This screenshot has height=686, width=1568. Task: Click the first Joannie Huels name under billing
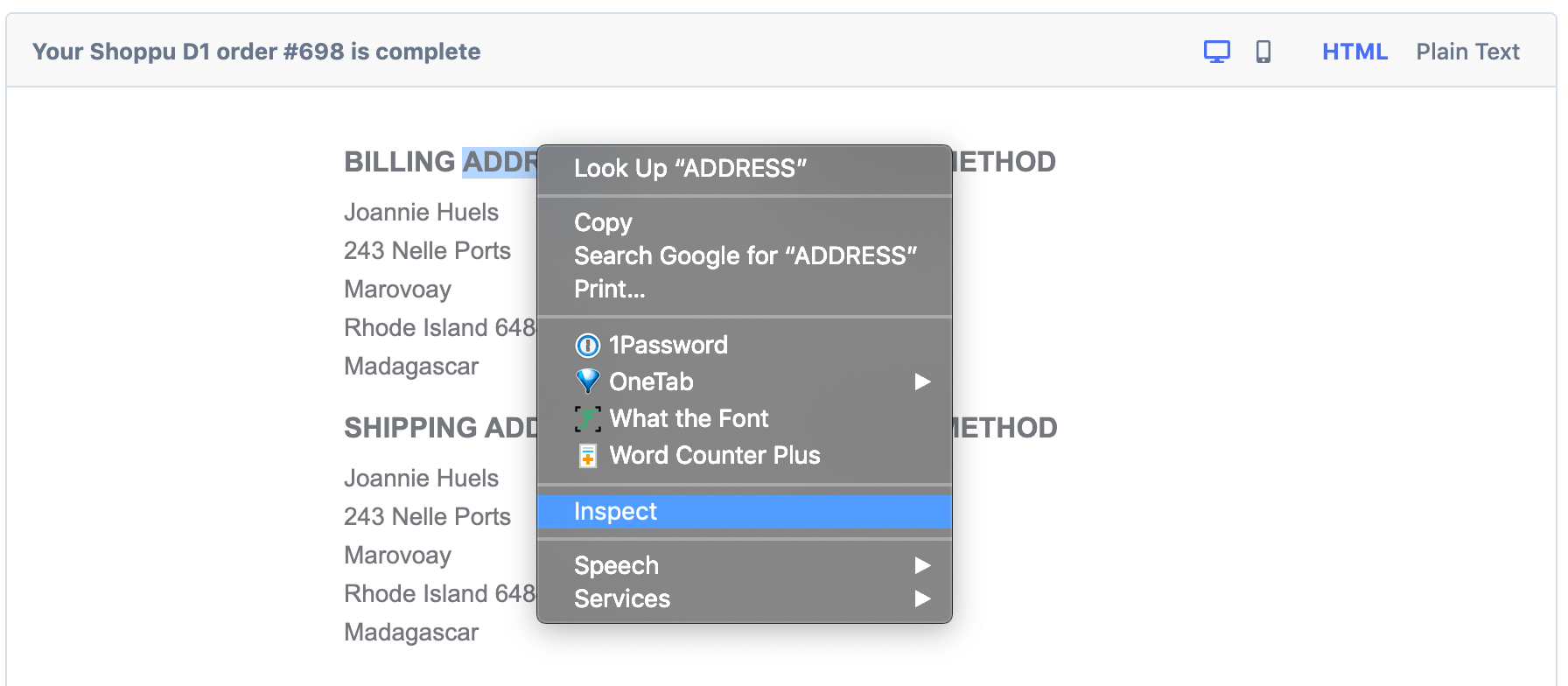(421, 213)
